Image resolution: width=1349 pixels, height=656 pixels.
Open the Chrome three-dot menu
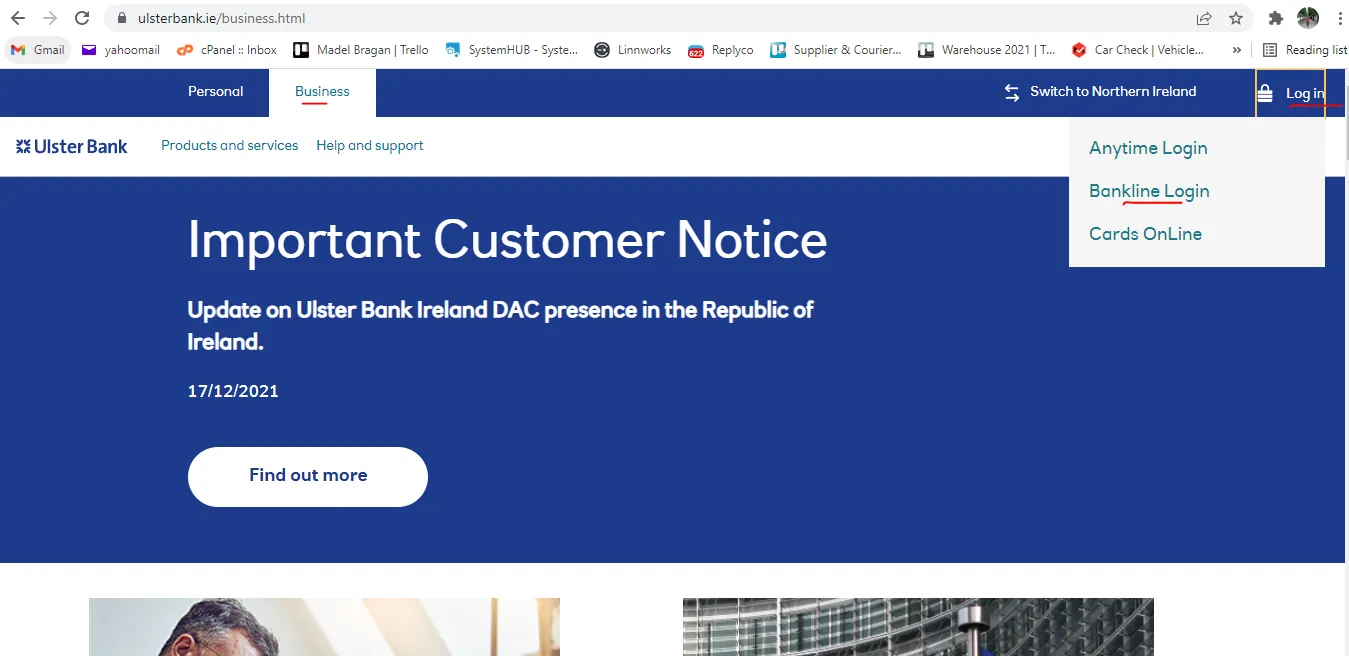pos(1339,18)
